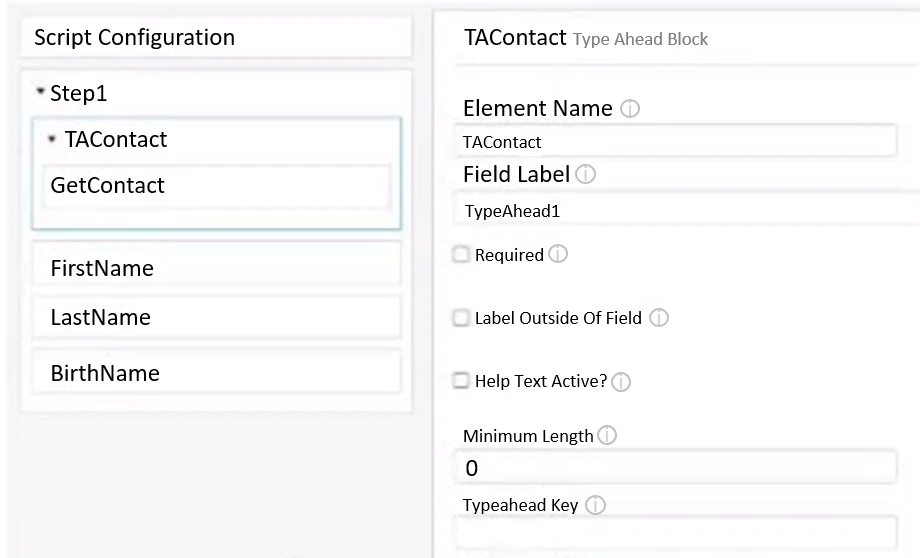Collapse the Step1 tree node
The height and width of the screenshot is (558, 920).
(x=40, y=93)
